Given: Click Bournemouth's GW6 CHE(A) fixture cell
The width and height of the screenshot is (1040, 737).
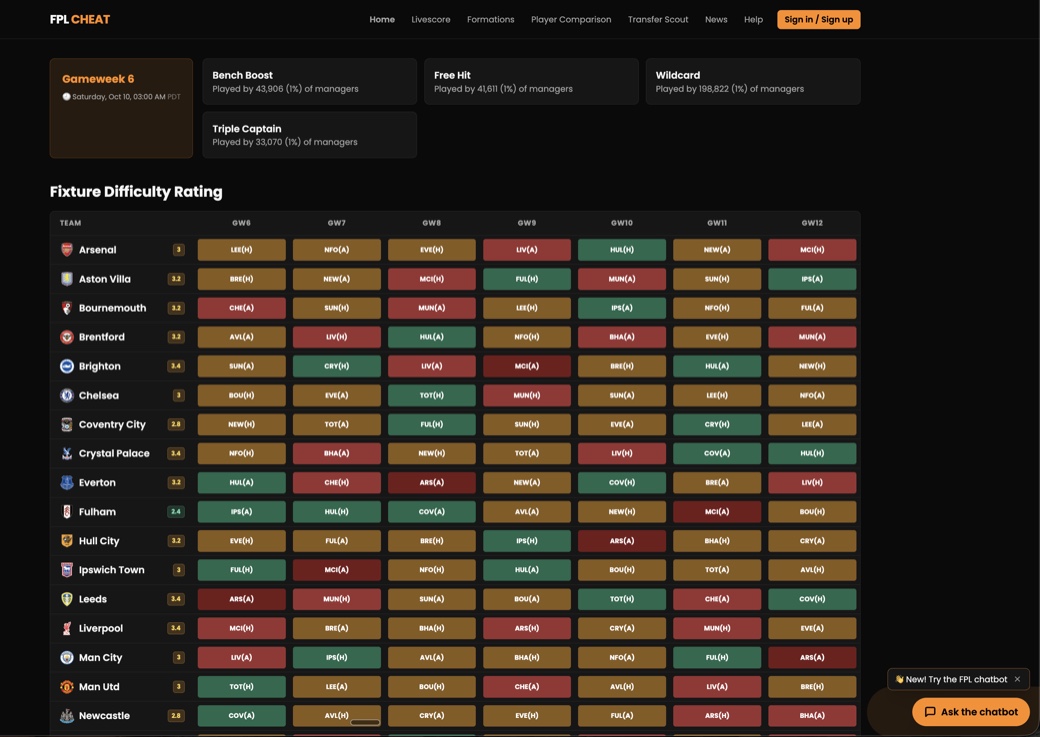Looking at the screenshot, I should pyautogui.click(x=241, y=308).
